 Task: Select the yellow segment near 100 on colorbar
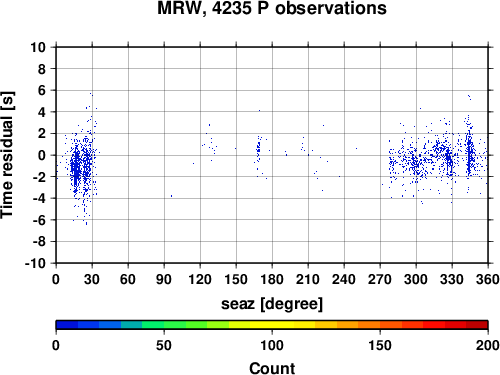point(272,325)
